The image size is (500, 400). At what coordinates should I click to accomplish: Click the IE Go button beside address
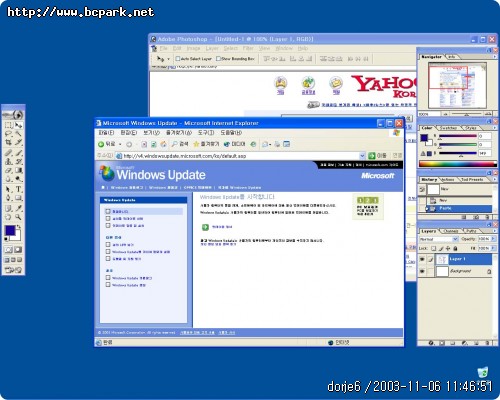click(x=377, y=156)
